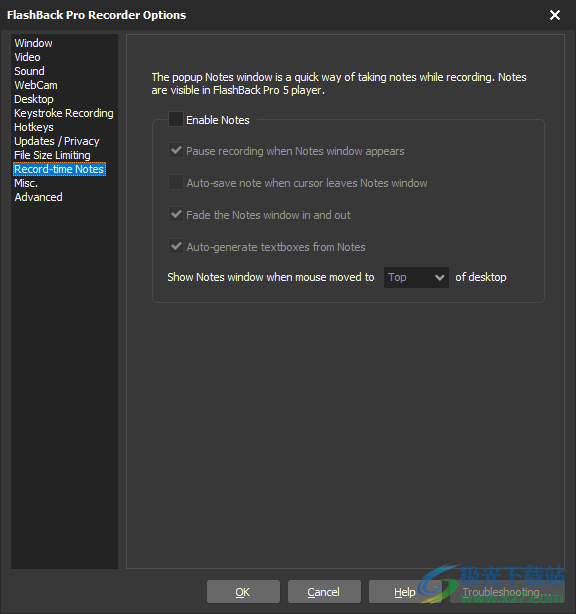Select Window in the options list

[x=33, y=43]
